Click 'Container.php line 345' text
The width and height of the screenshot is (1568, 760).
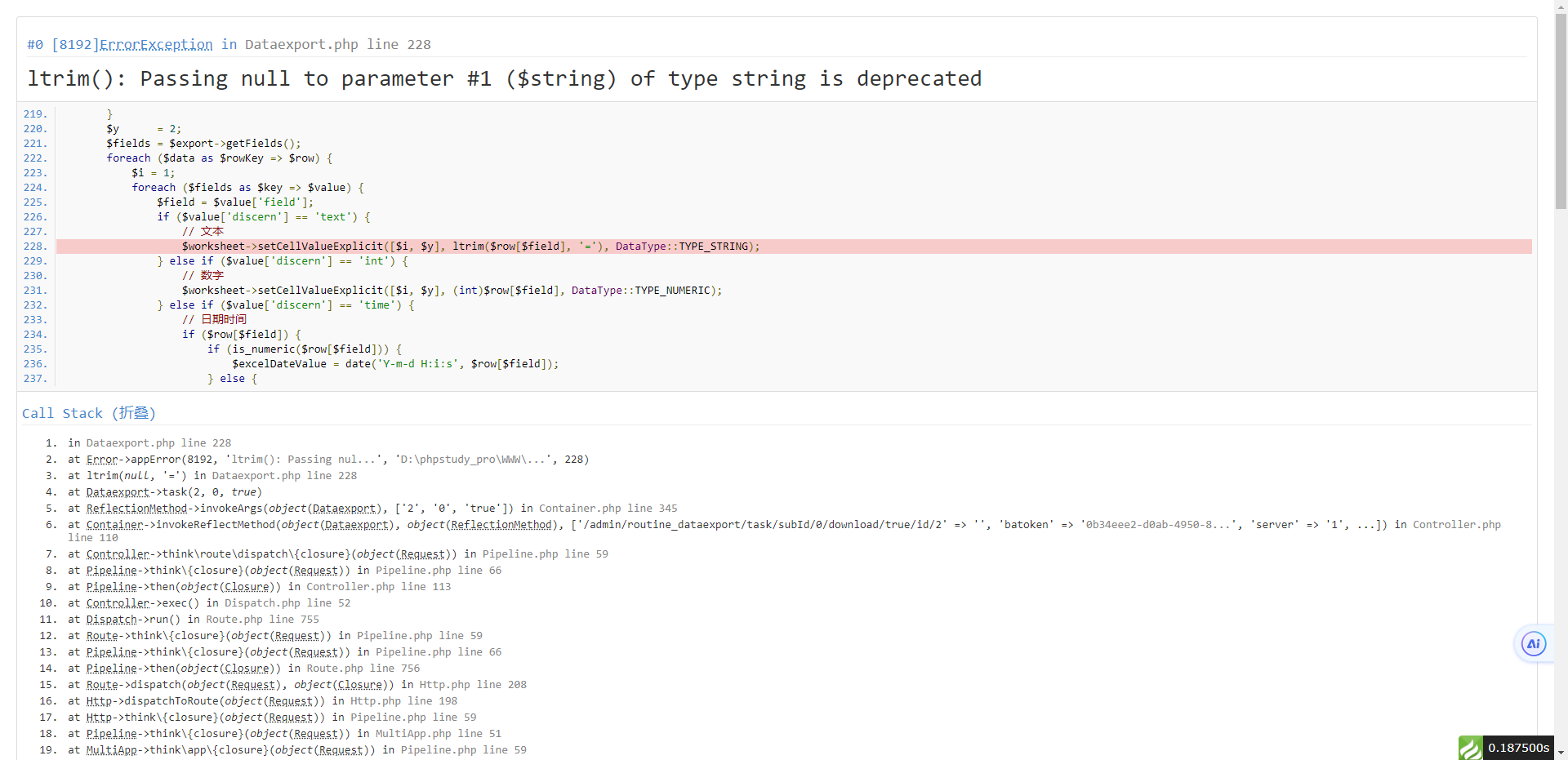(x=608, y=509)
